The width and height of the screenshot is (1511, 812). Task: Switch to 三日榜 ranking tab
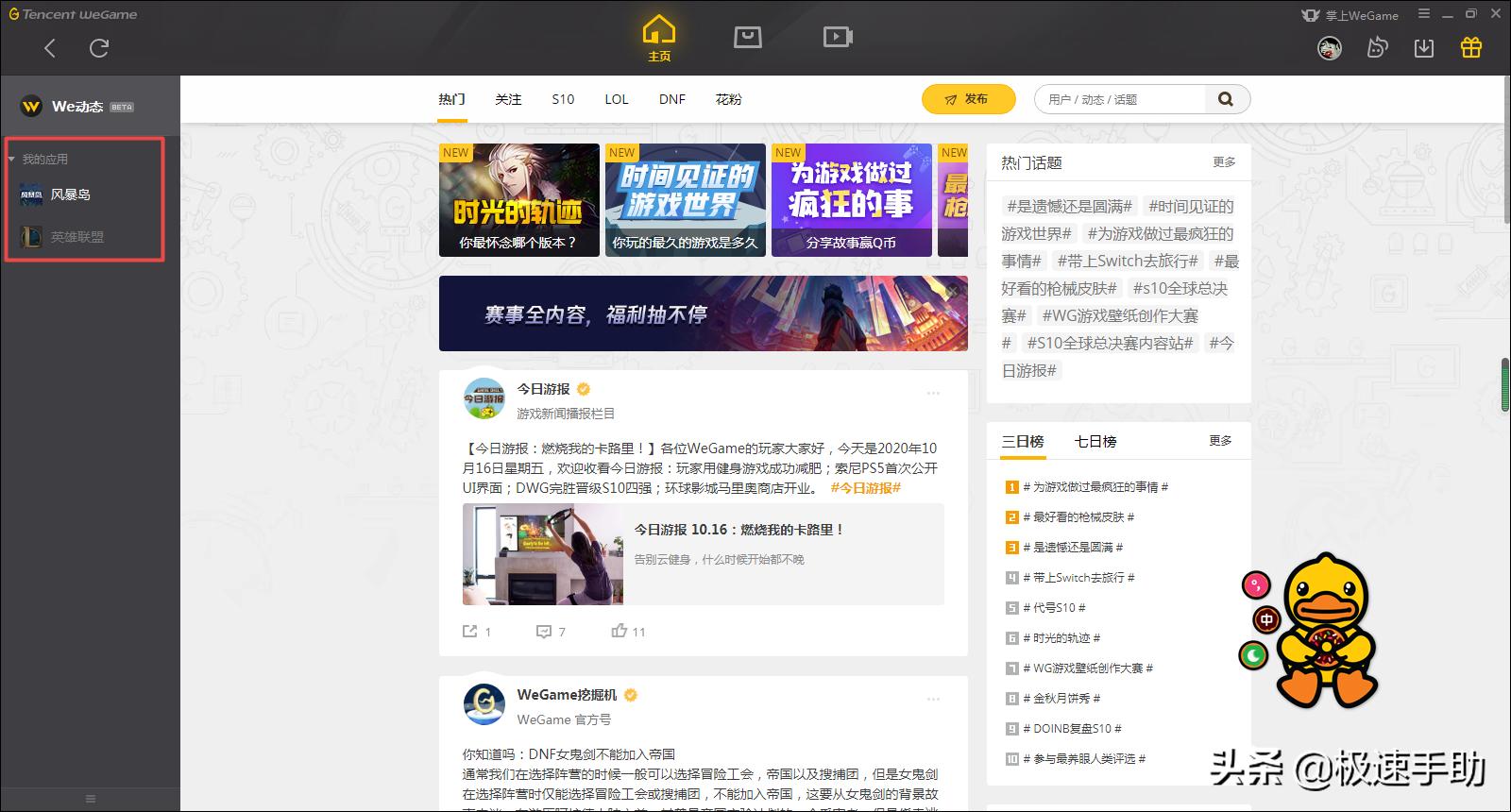[x=1023, y=441]
